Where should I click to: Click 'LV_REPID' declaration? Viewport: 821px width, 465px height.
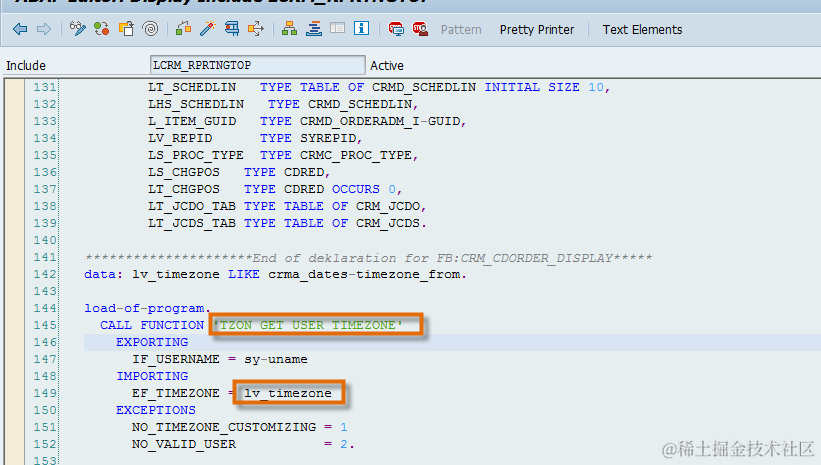pyautogui.click(x=180, y=138)
